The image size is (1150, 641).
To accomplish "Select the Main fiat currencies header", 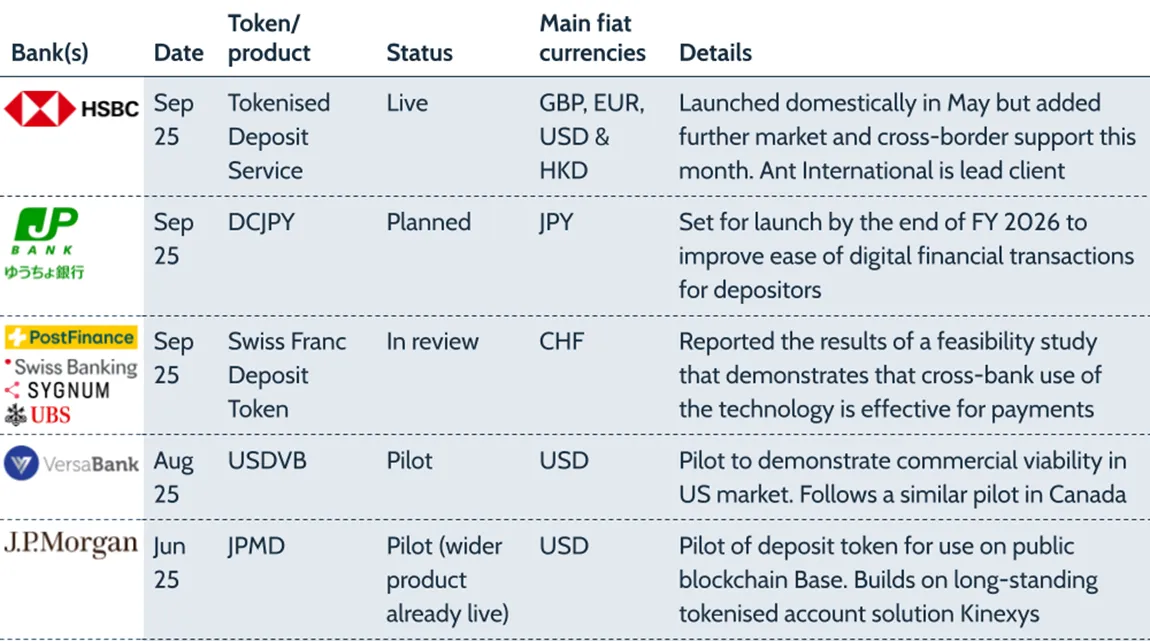I will tap(592, 38).
